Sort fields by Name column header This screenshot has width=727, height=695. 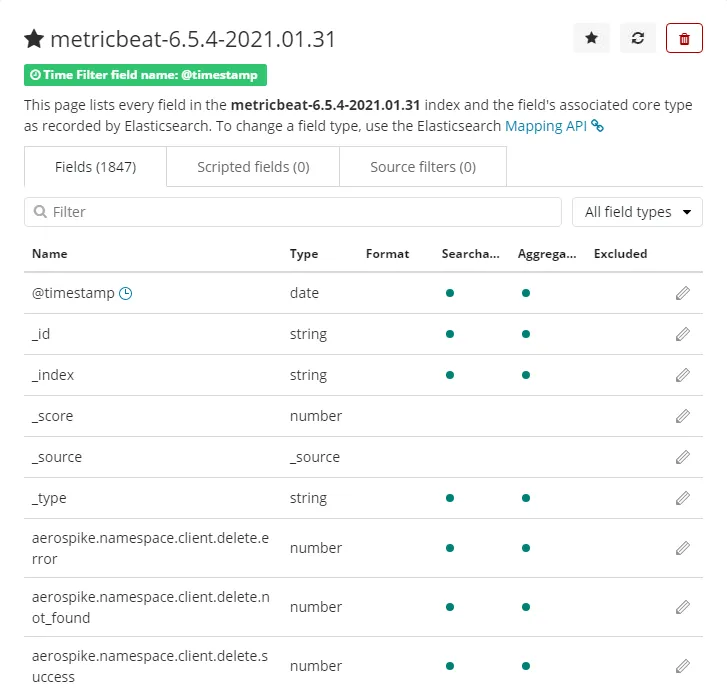coord(50,254)
